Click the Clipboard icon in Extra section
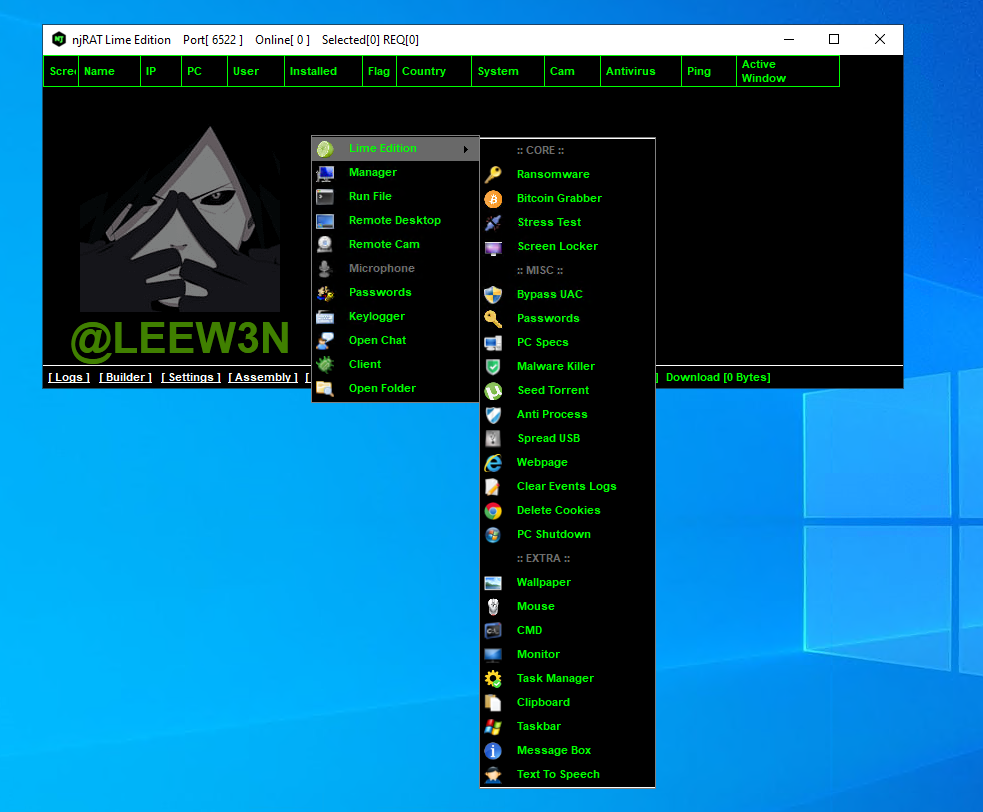The width and height of the screenshot is (983, 812). (x=493, y=702)
